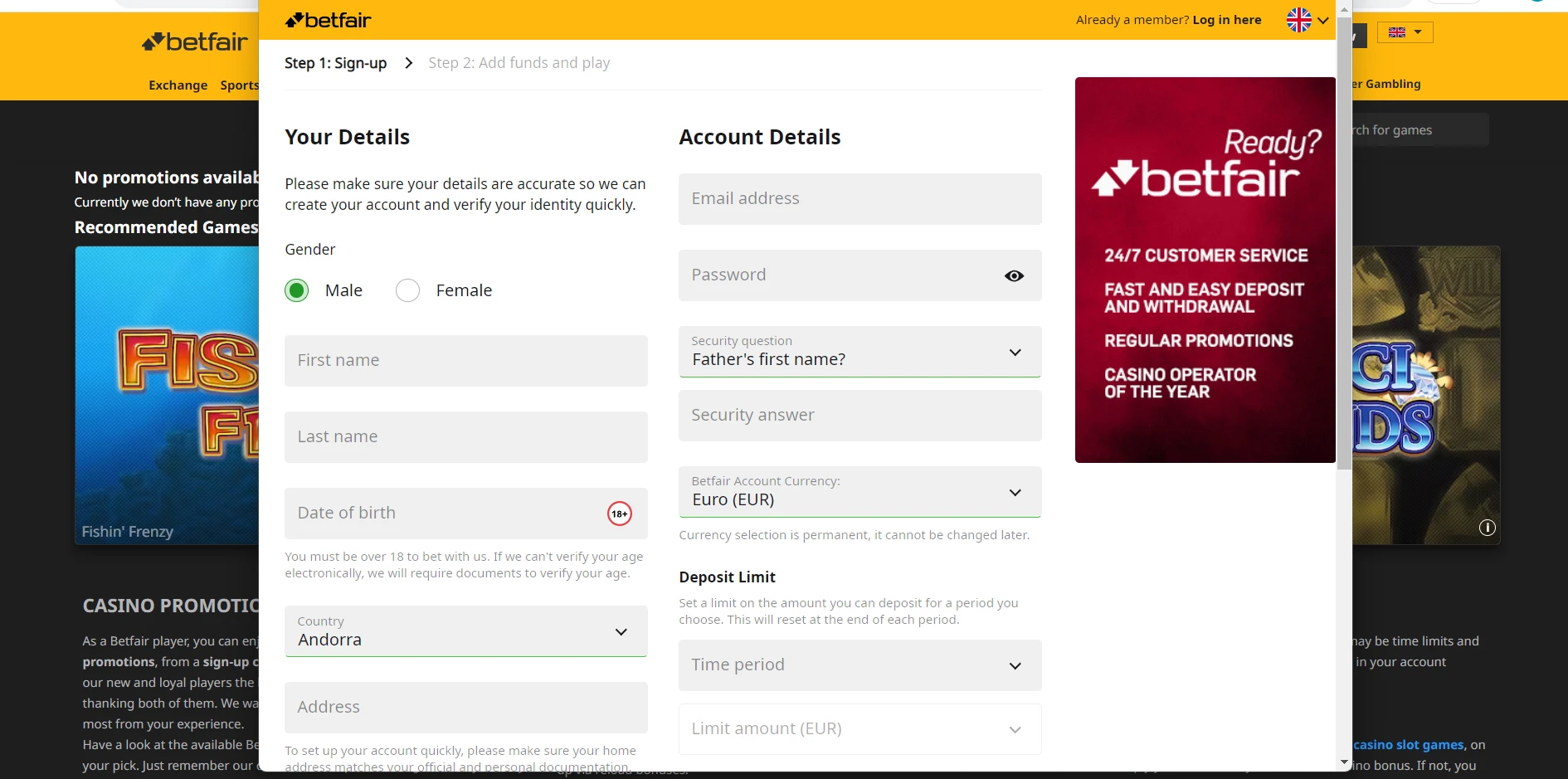Click 'casino slot games' link
The height and width of the screenshot is (779, 1568).
[x=1408, y=745]
